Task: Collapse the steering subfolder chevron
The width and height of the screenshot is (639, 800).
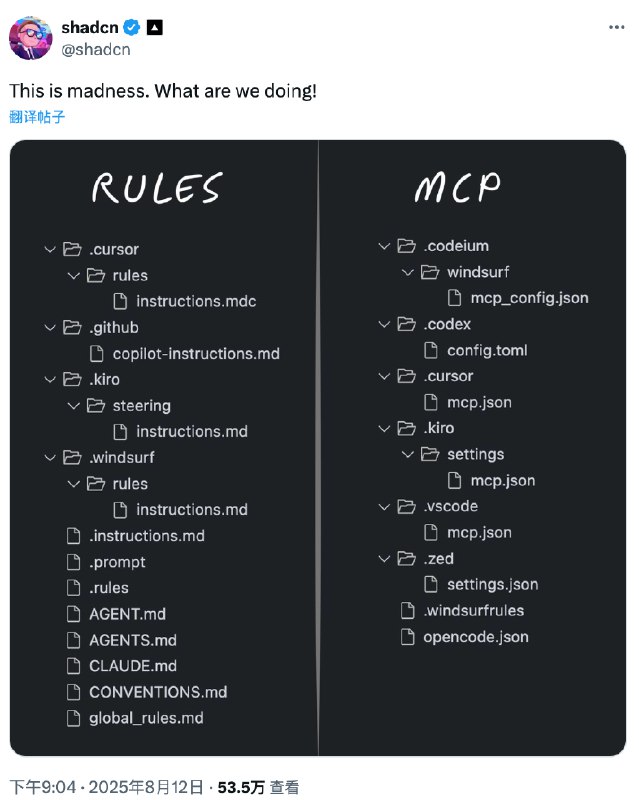Action: click(x=73, y=406)
